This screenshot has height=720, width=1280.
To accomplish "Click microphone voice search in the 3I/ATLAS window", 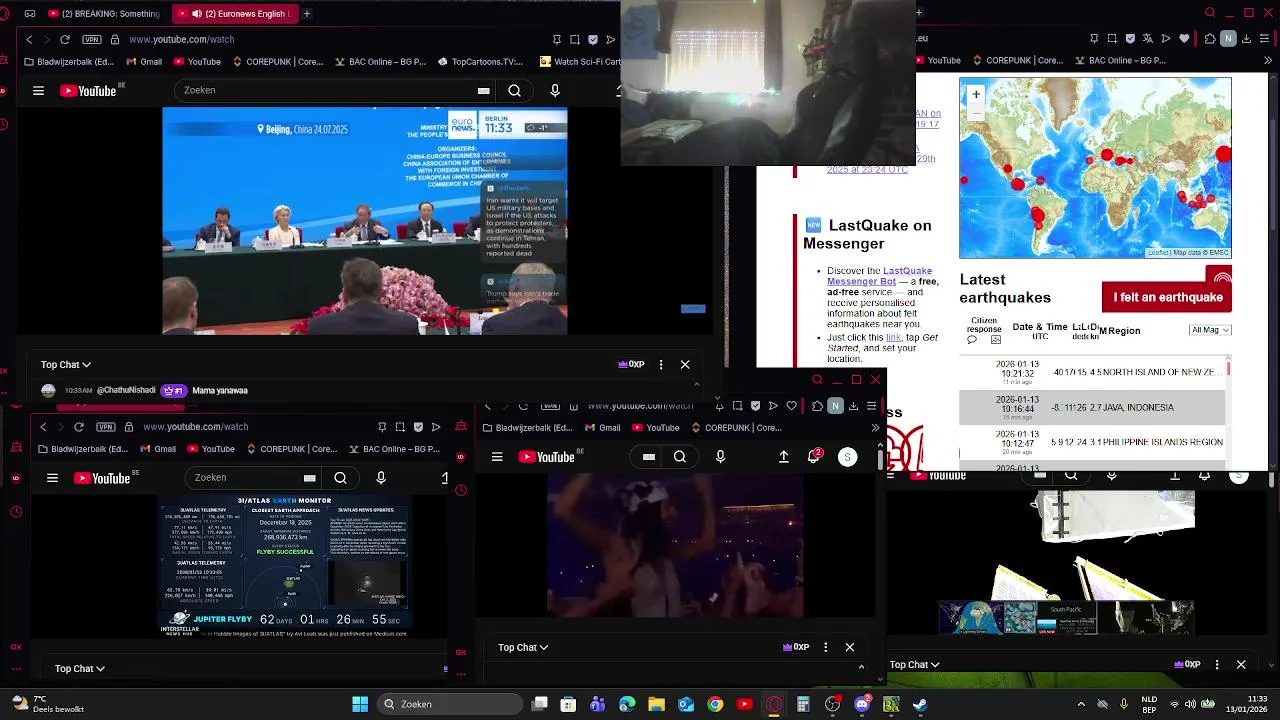I will point(381,478).
